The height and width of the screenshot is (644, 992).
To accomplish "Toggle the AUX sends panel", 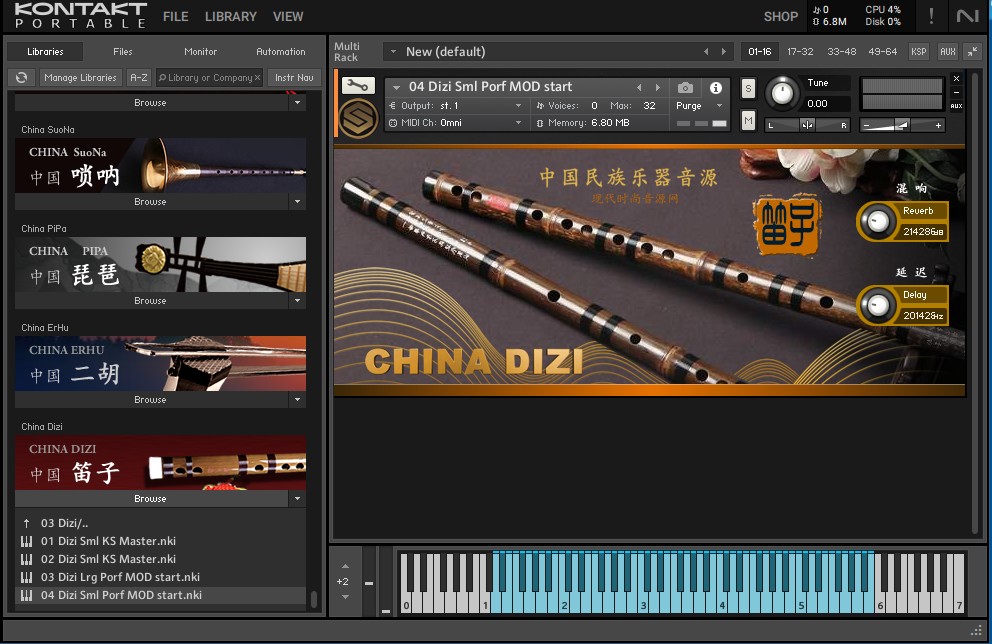I will point(948,52).
